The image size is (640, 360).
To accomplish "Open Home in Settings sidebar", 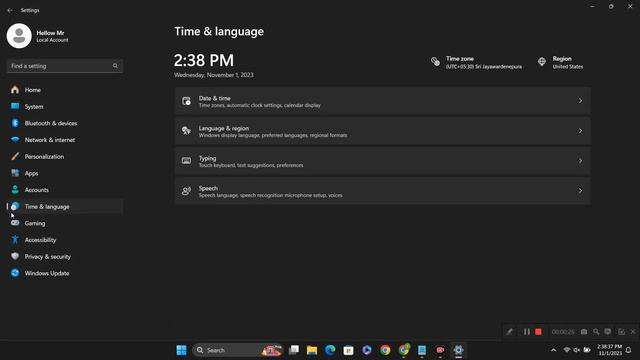I will pos(65,90).
